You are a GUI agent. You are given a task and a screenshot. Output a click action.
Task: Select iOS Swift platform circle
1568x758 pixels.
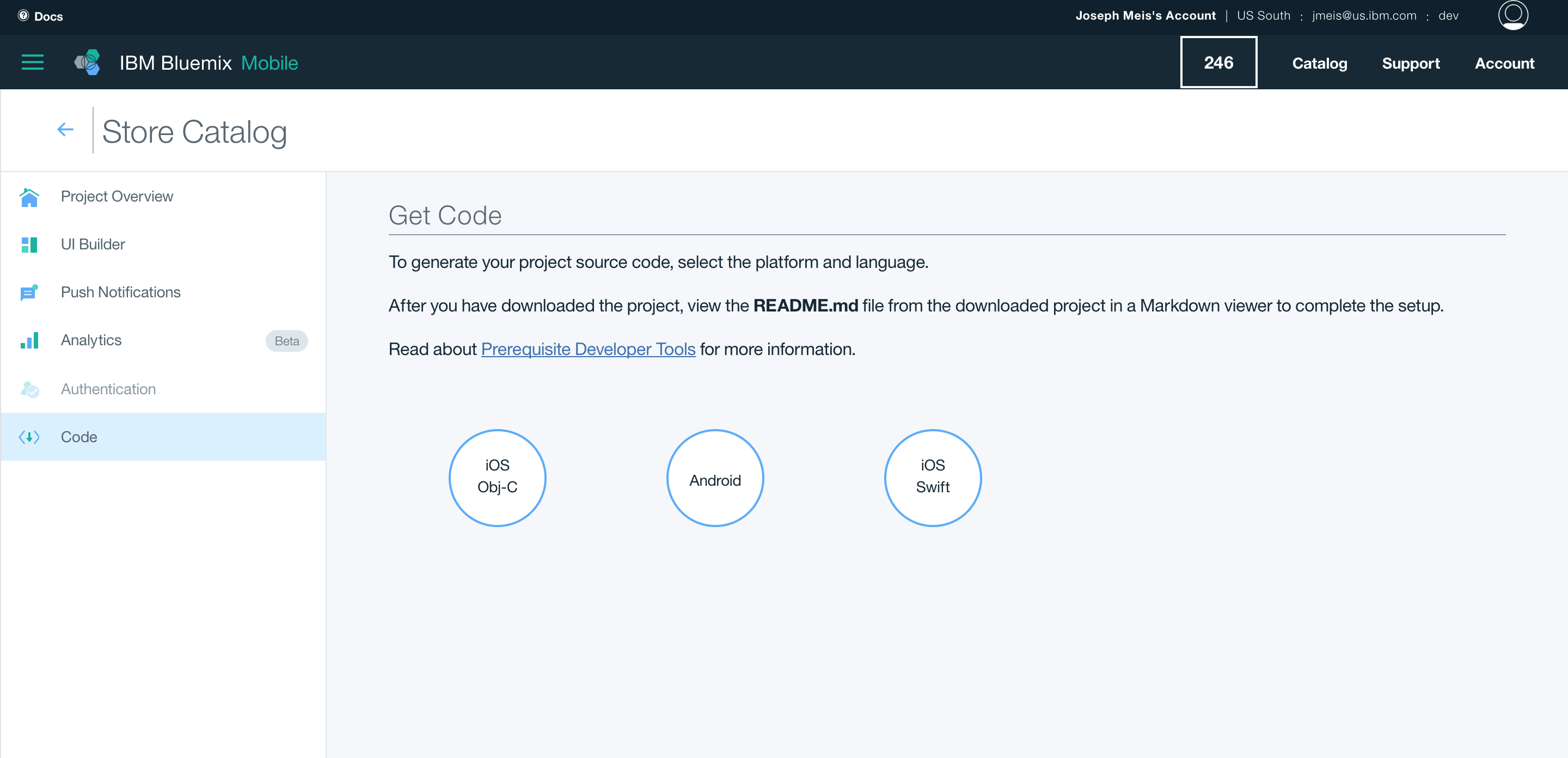933,478
